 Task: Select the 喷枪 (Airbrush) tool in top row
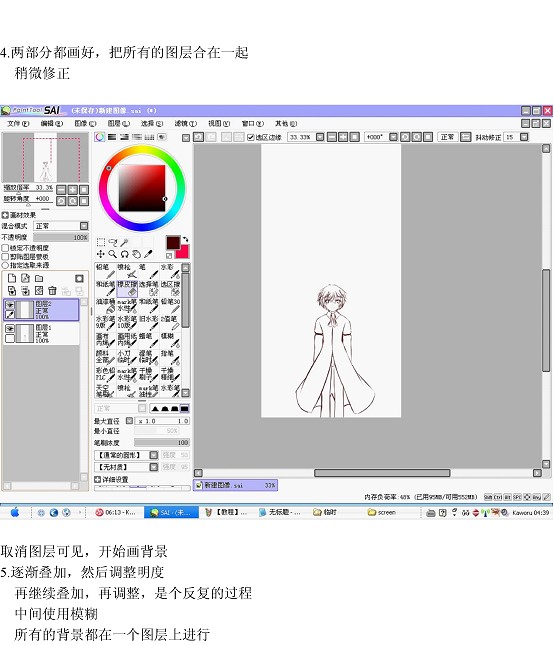(127, 271)
